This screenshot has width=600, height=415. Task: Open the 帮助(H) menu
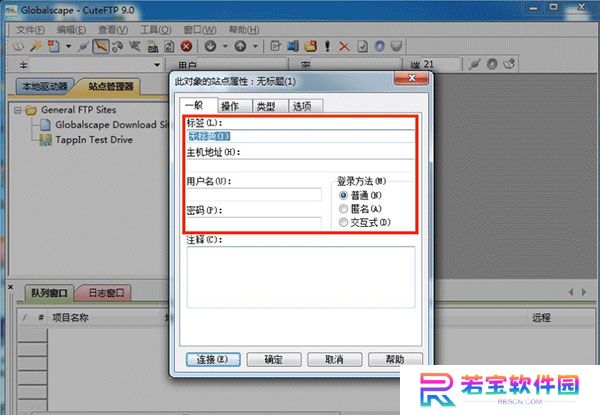click(x=244, y=30)
